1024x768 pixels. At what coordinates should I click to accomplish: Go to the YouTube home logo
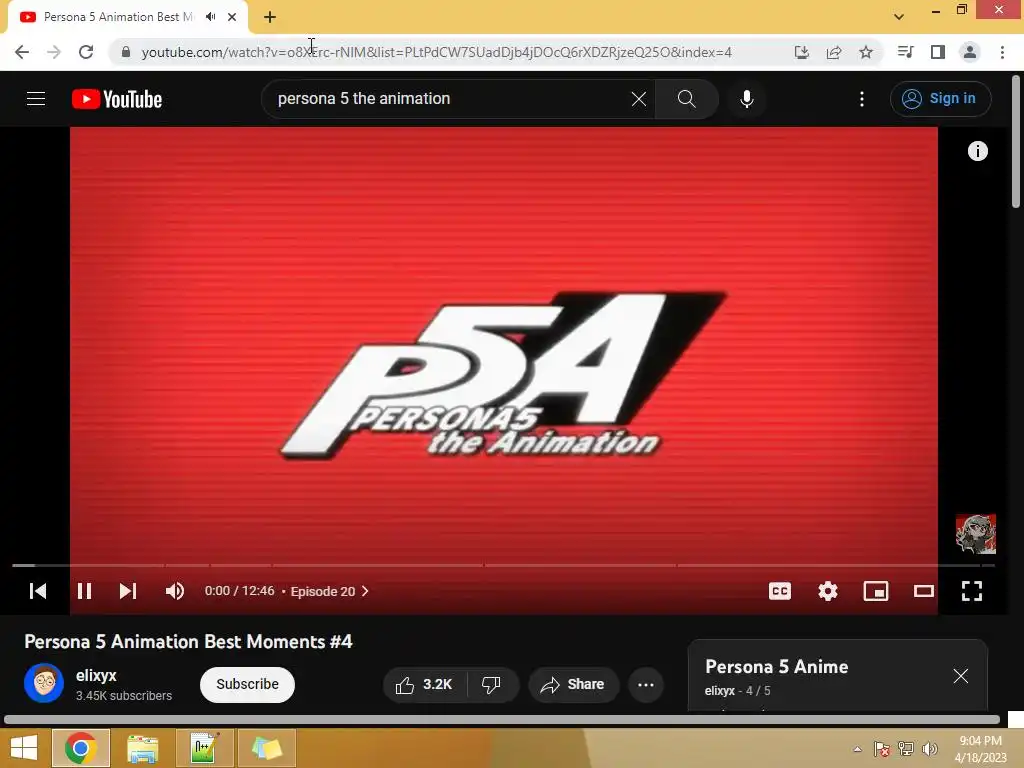117,99
